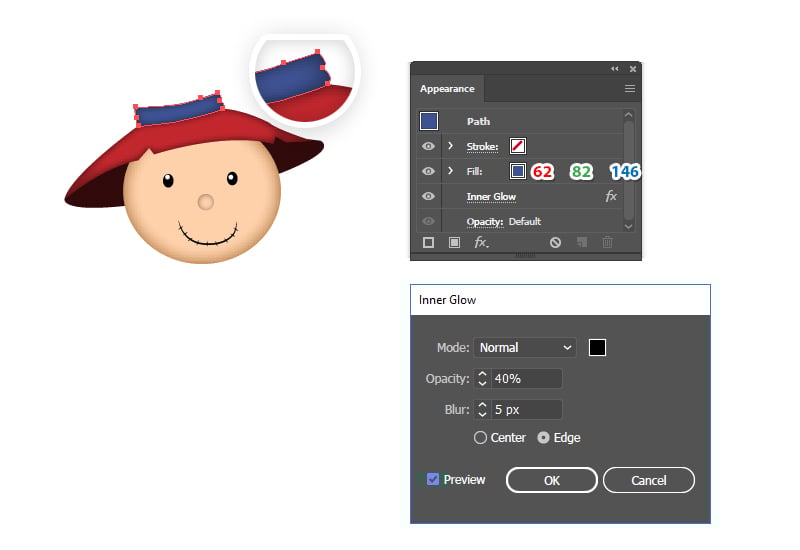This screenshot has width=800, height=550.
Task: Click the Duplicate Selected Item icon
Action: [582, 242]
